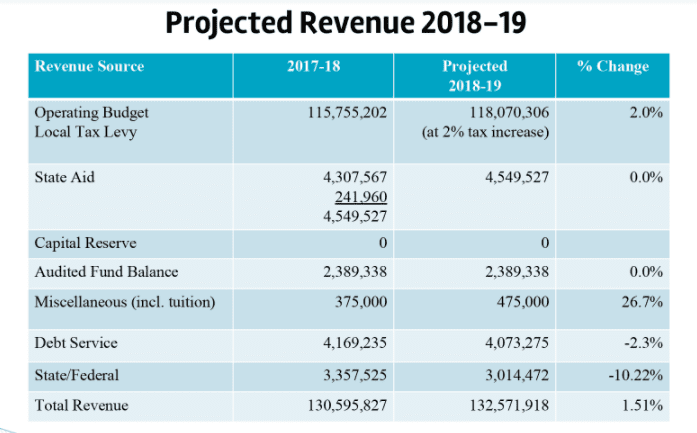The height and width of the screenshot is (433, 697).
Task: Click the 'State/Federal' row label
Action: pos(77,375)
